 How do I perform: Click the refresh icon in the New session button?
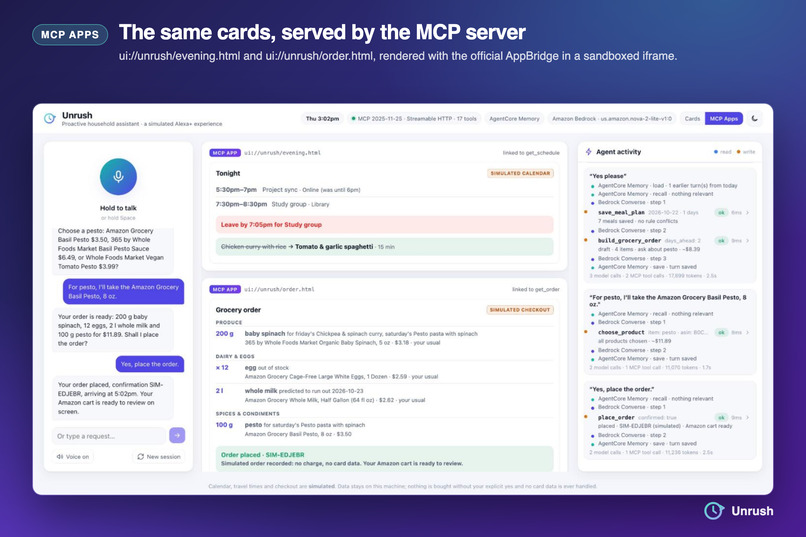140,456
